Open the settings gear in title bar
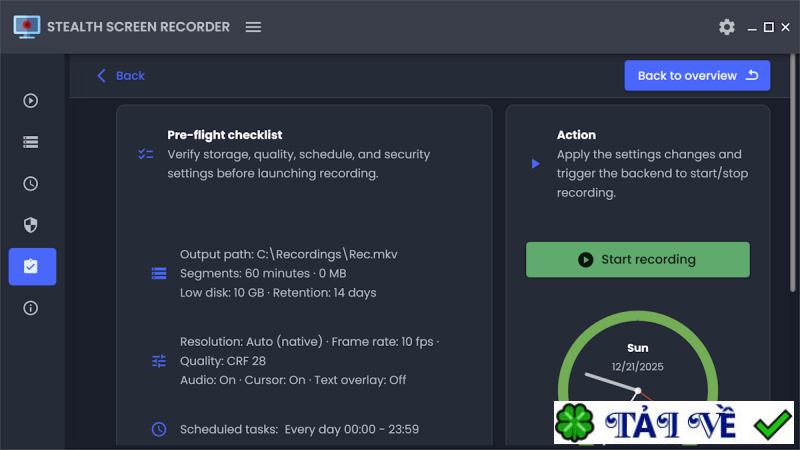The width and height of the screenshot is (800, 450). point(727,27)
